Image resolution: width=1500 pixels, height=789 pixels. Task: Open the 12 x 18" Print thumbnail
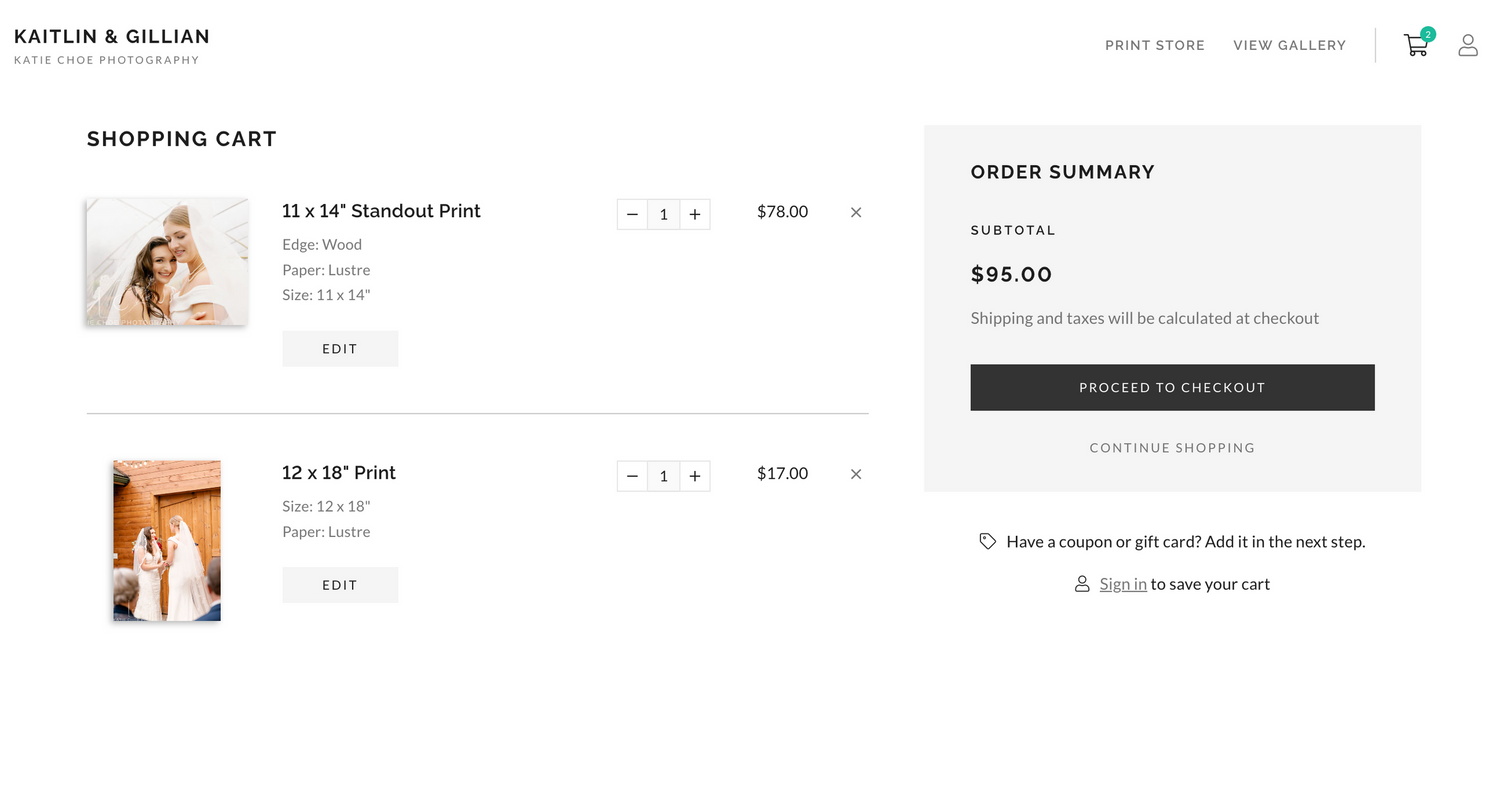coord(167,541)
